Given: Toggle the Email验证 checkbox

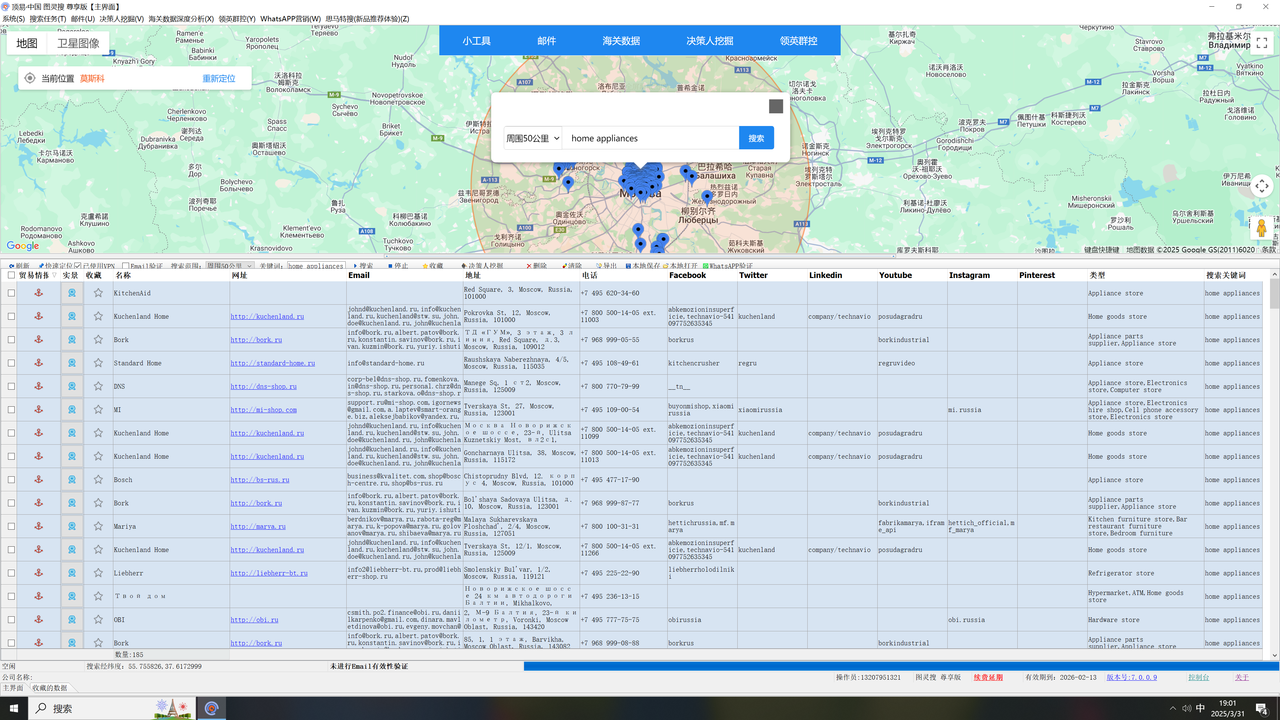Looking at the screenshot, I should pos(126,266).
